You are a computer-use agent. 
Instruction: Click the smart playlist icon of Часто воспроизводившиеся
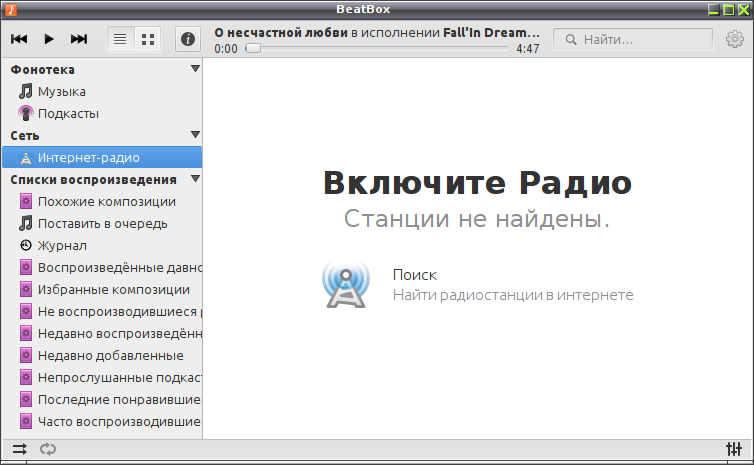click(x=26, y=421)
